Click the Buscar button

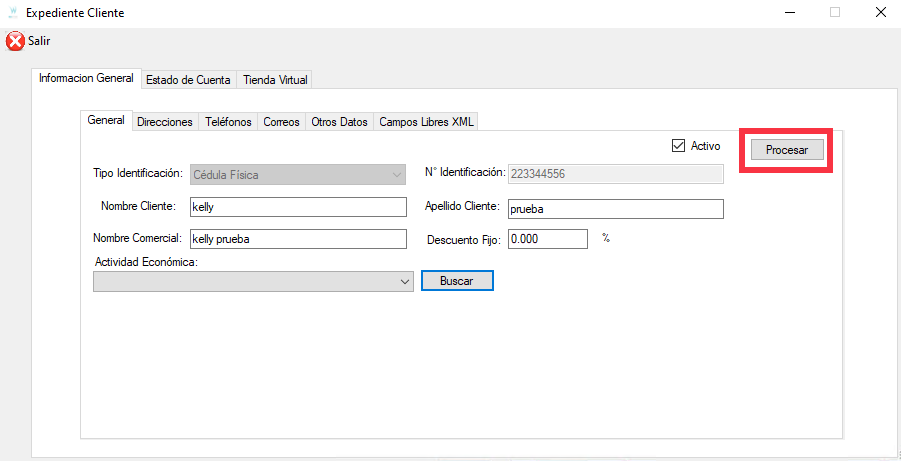tap(457, 281)
